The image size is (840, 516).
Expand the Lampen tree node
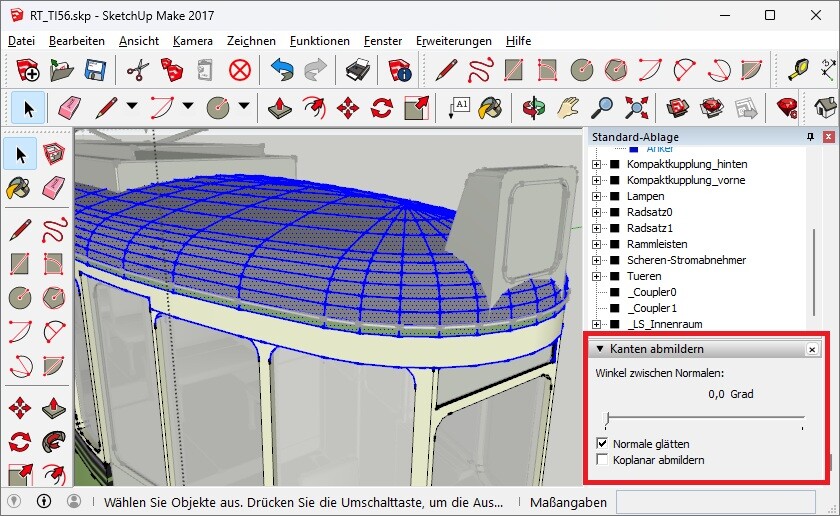tap(597, 196)
